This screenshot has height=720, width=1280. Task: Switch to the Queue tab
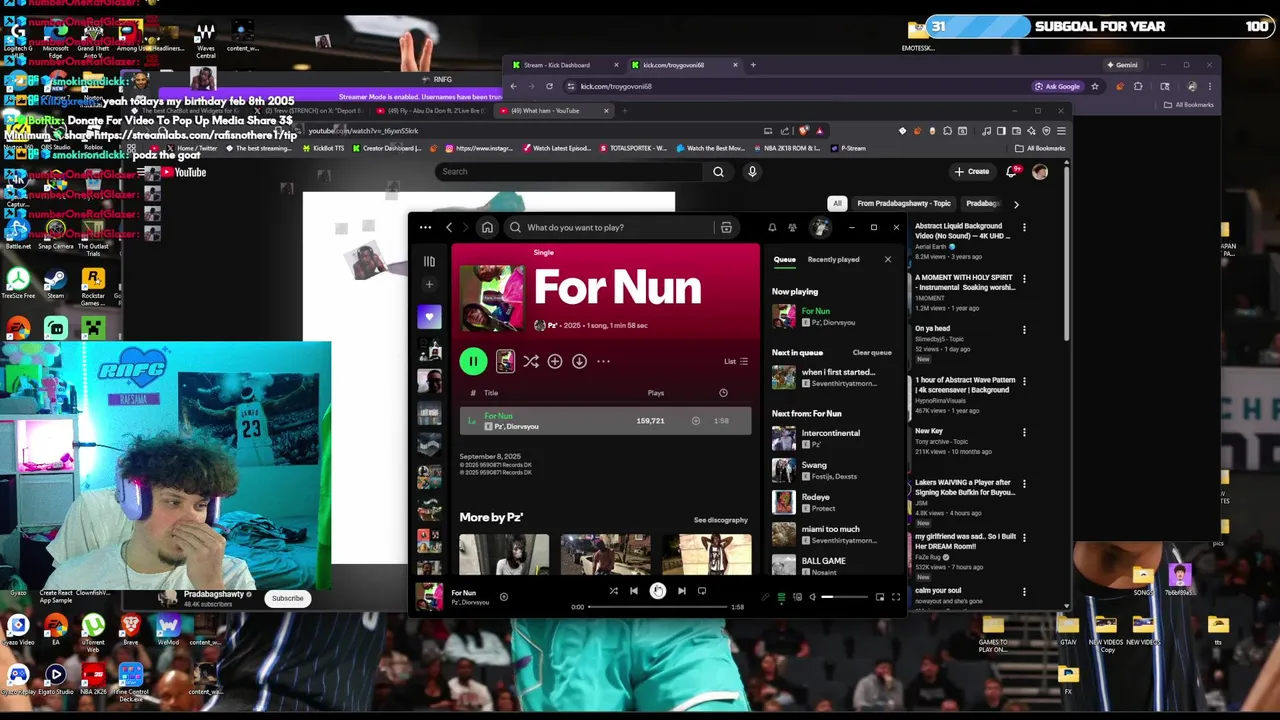[x=784, y=259]
